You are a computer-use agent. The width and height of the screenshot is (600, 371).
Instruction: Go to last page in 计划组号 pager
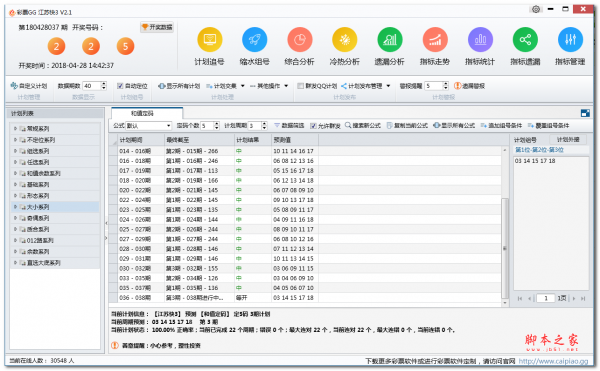[x=583, y=298]
